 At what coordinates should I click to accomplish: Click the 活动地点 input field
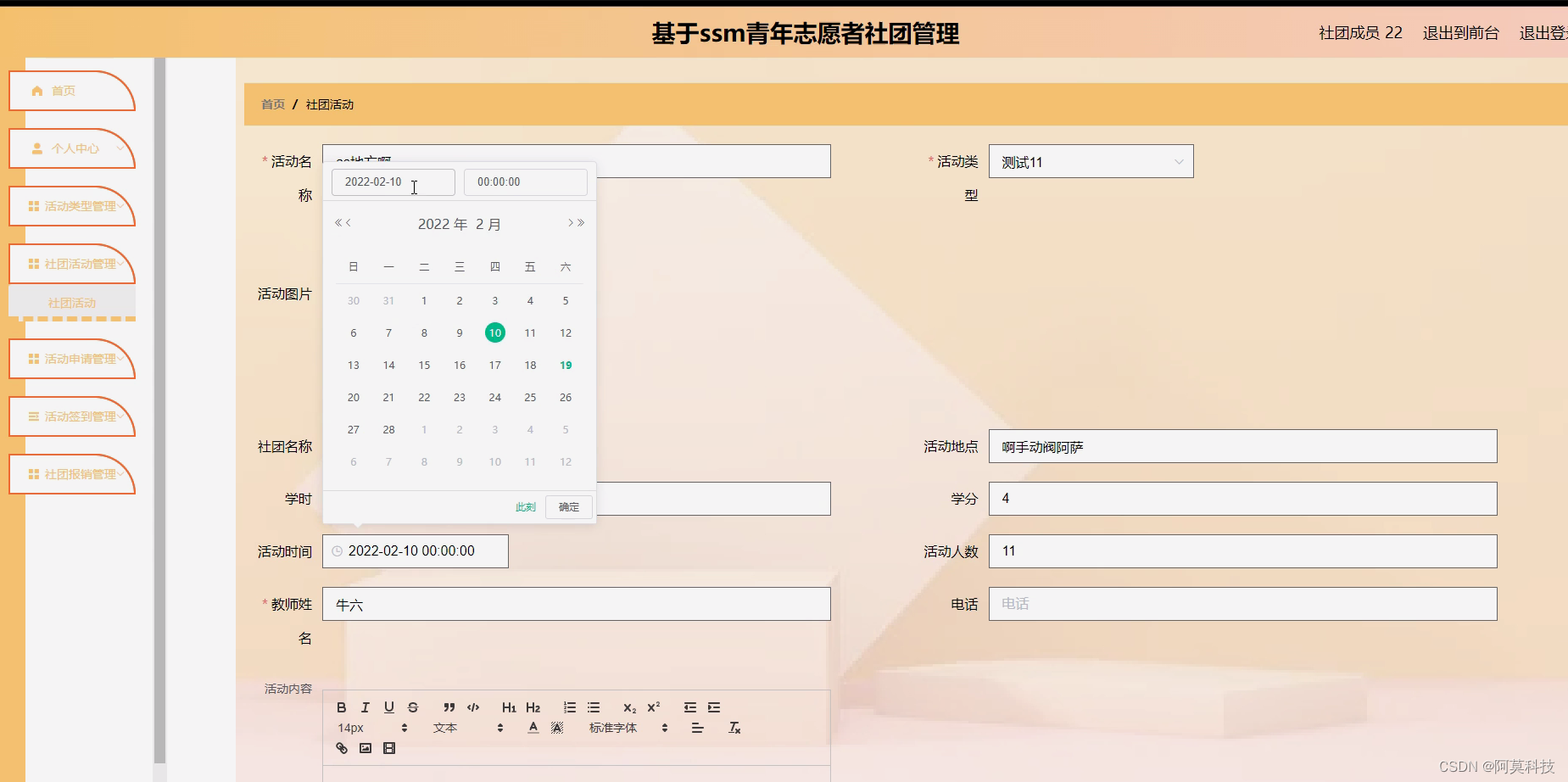(x=1242, y=446)
